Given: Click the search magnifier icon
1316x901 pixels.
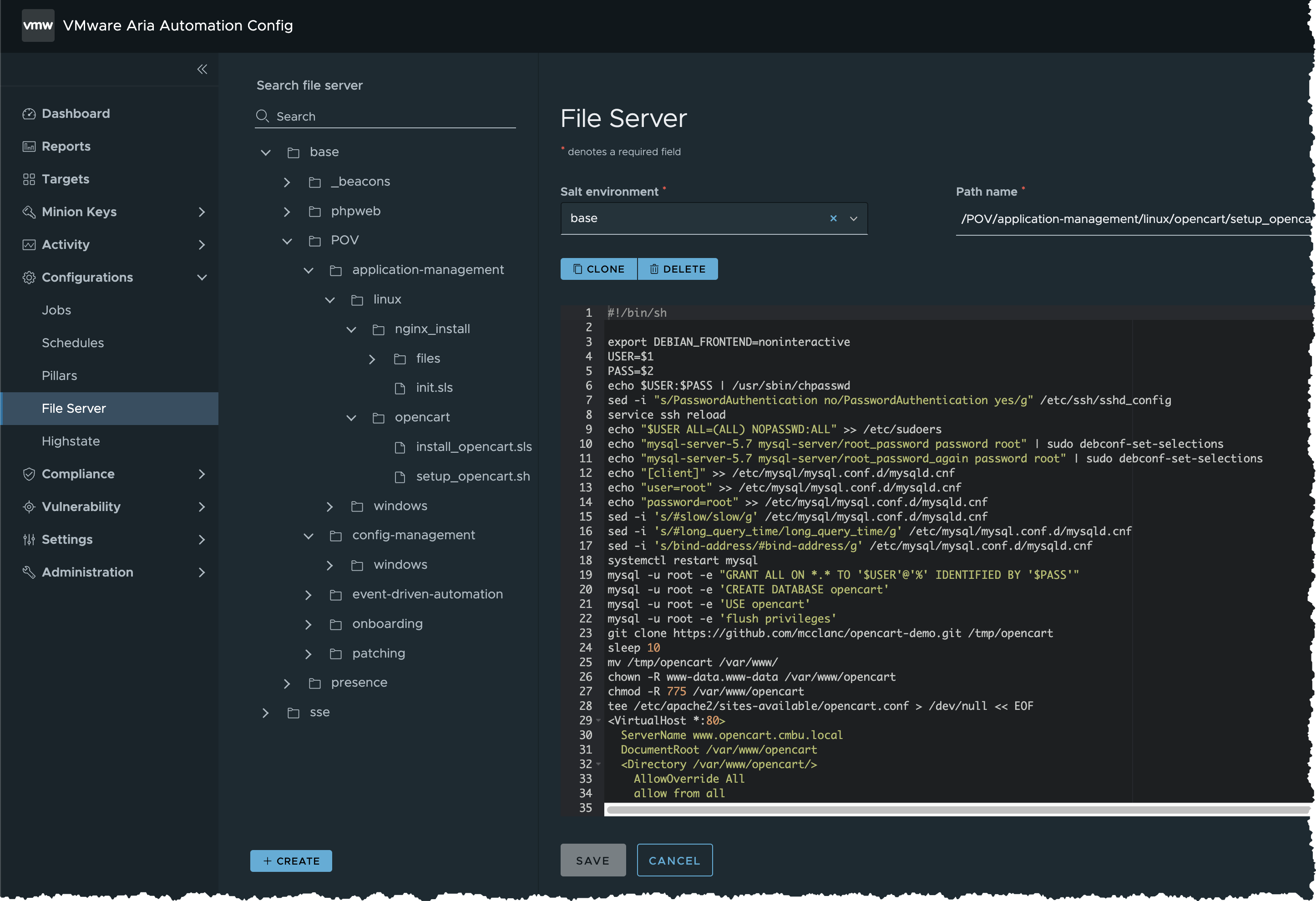Looking at the screenshot, I should click(262, 116).
